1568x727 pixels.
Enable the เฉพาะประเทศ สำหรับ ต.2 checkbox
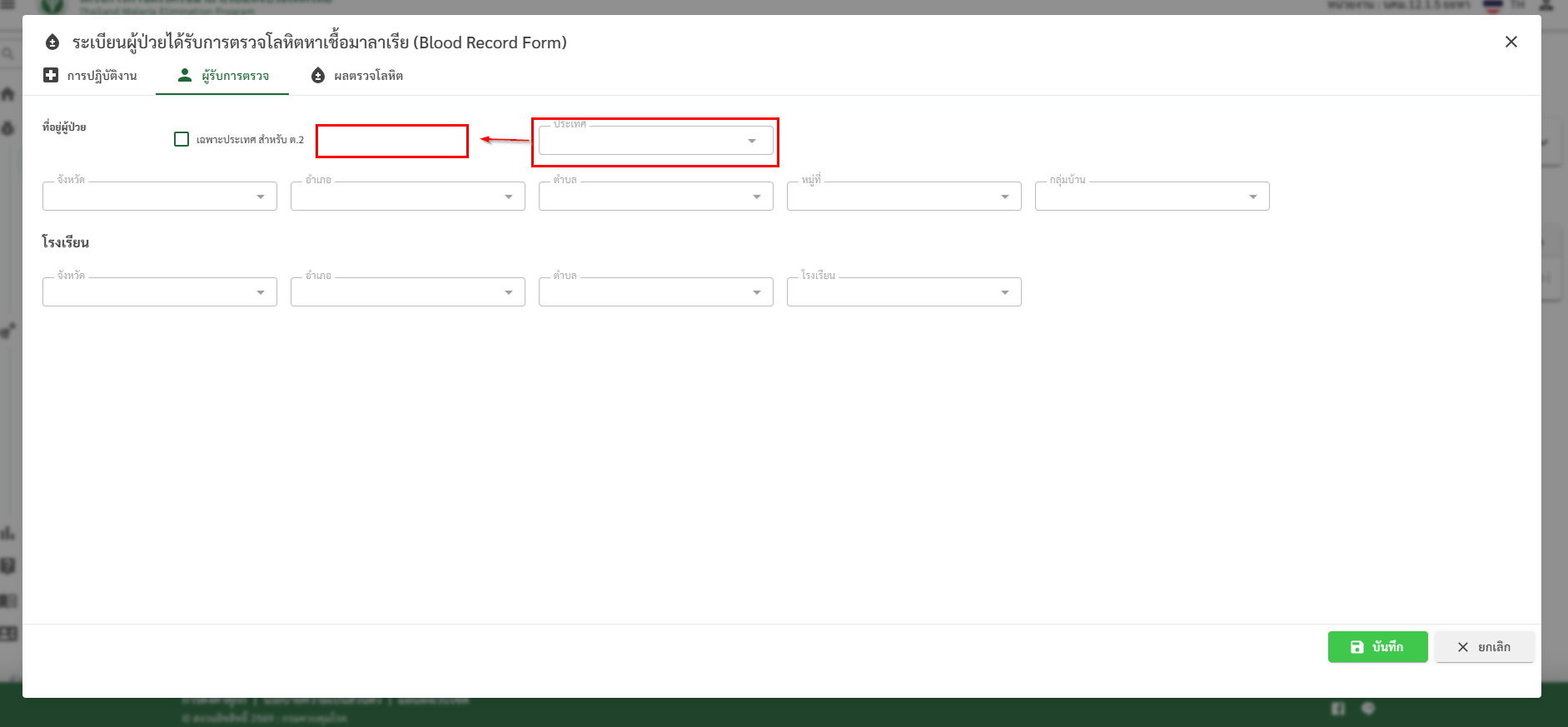pyautogui.click(x=182, y=139)
